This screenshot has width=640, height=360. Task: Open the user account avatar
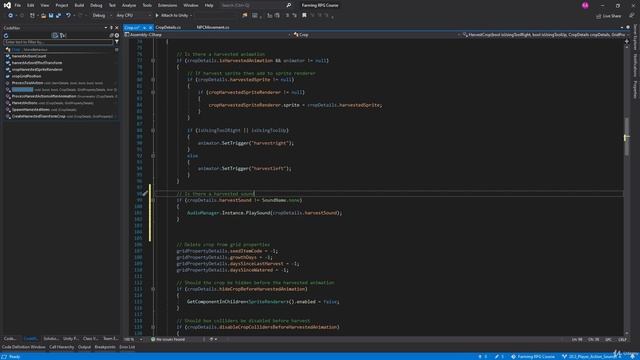[x=585, y=5]
